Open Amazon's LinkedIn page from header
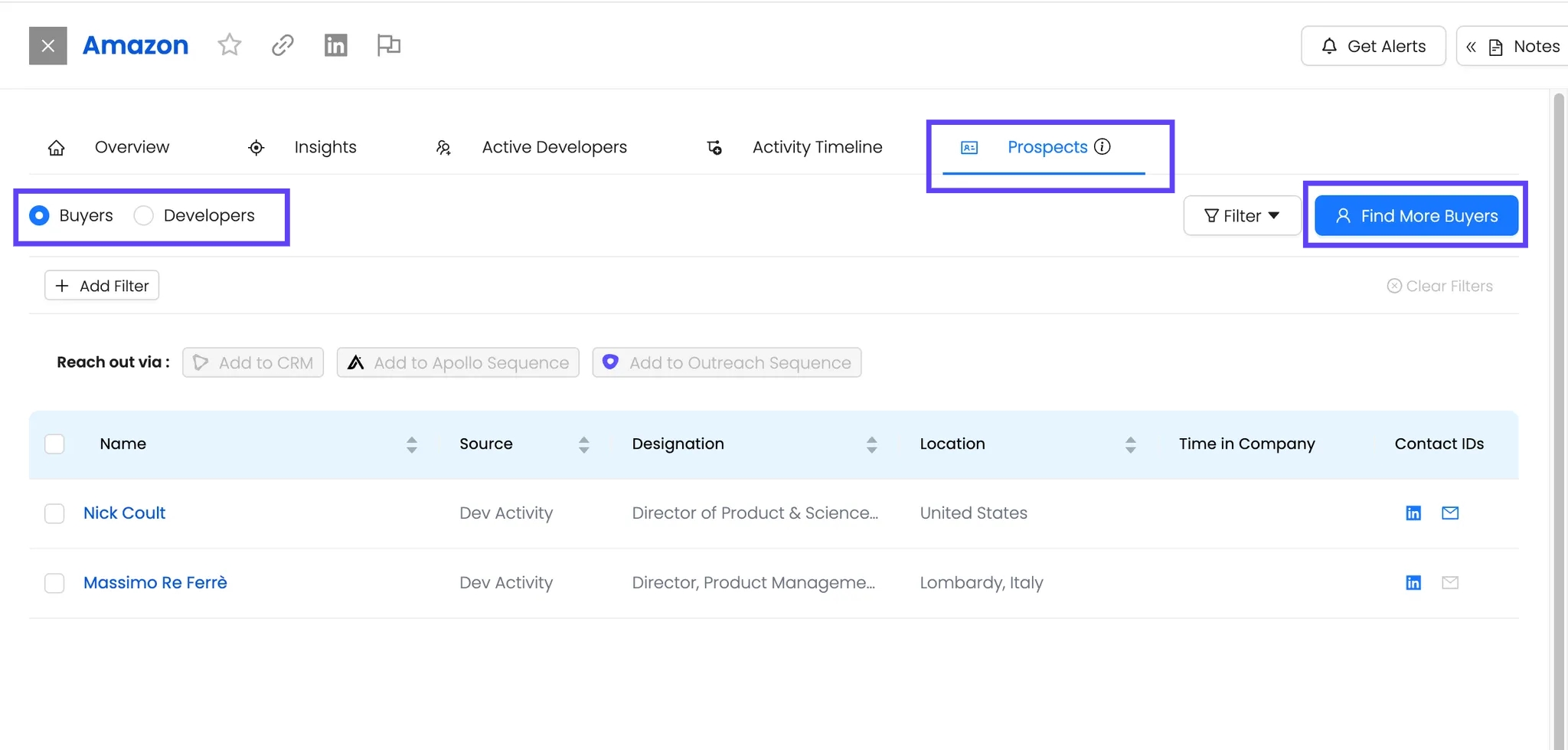The width and height of the screenshot is (1568, 750). (335, 45)
